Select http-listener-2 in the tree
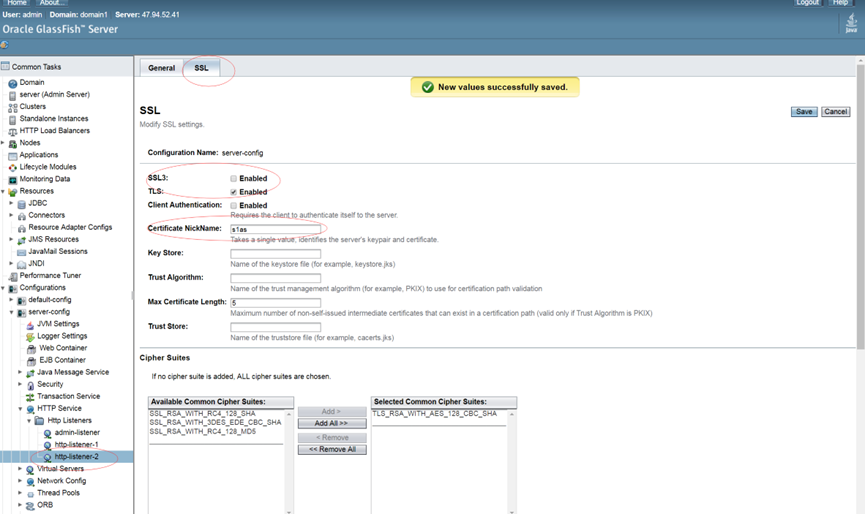The width and height of the screenshot is (865, 514). [77, 457]
